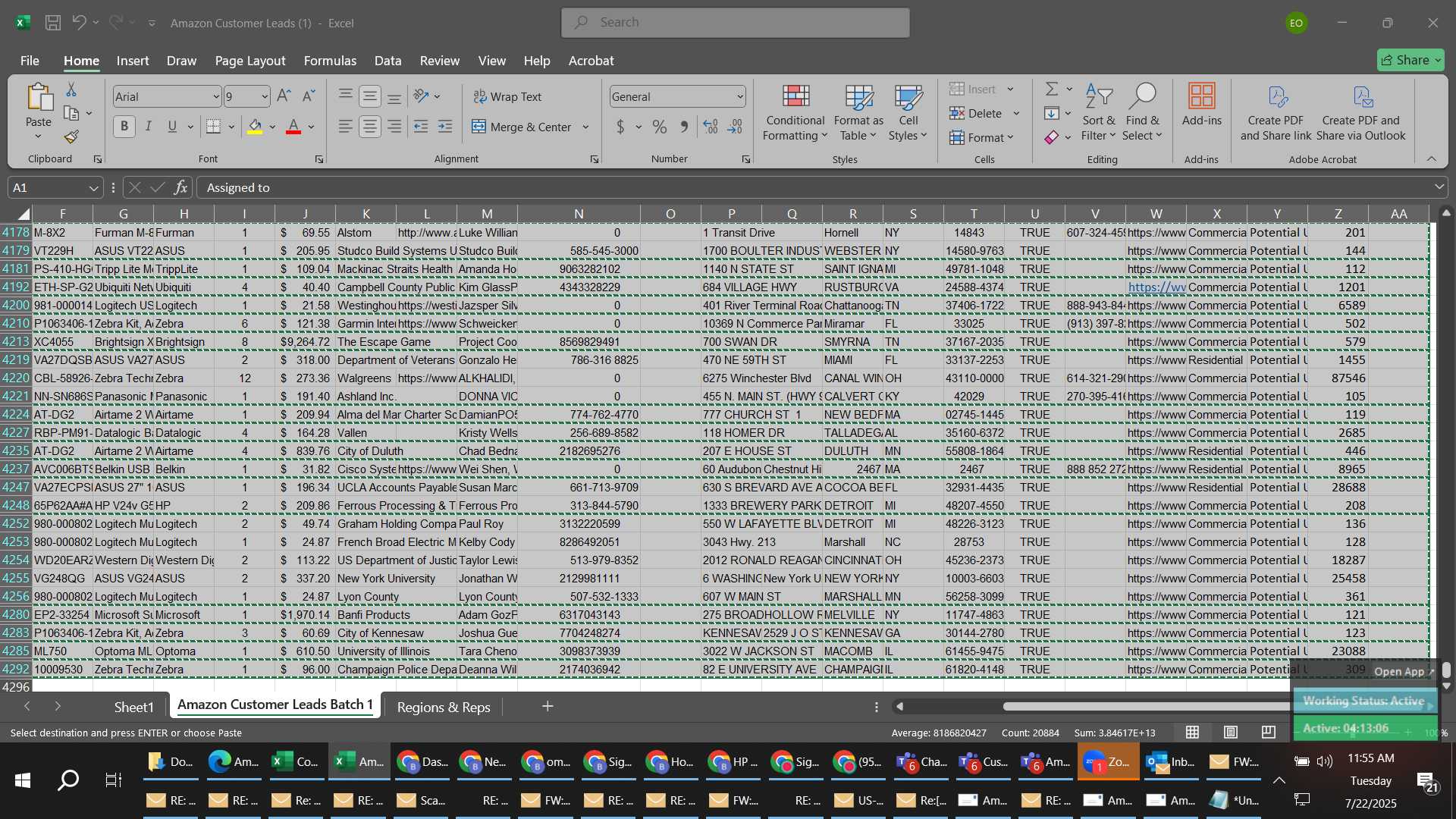Switch to Normal view in status bar

[1192, 732]
